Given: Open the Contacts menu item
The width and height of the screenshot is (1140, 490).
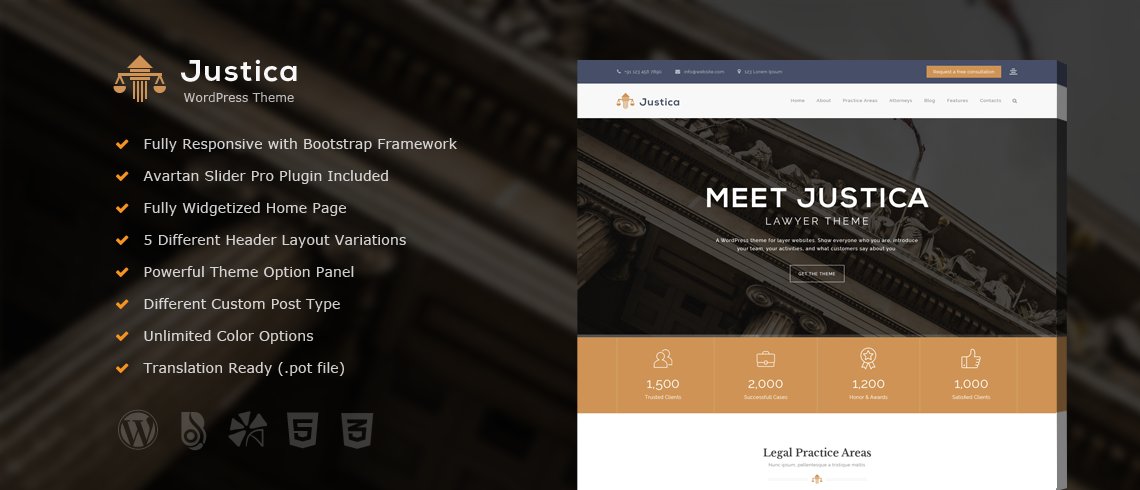Looking at the screenshot, I should pyautogui.click(x=990, y=101).
